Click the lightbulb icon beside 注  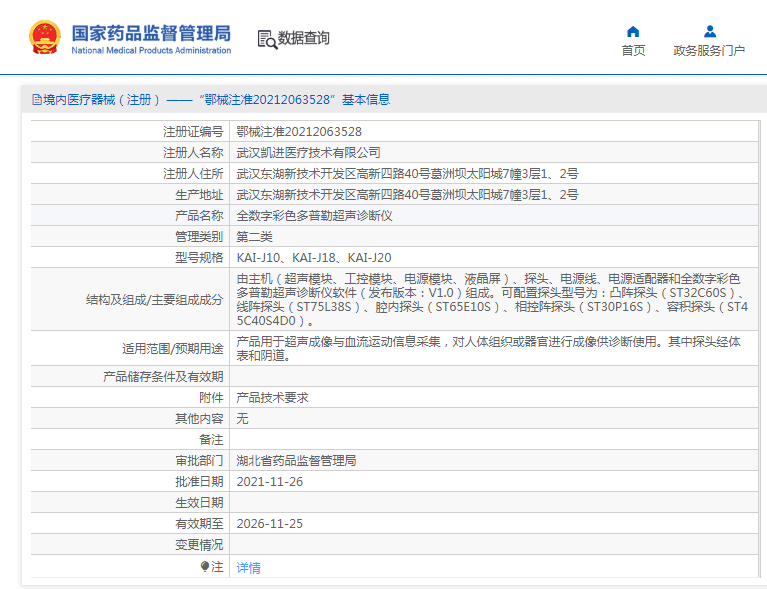pos(205,566)
